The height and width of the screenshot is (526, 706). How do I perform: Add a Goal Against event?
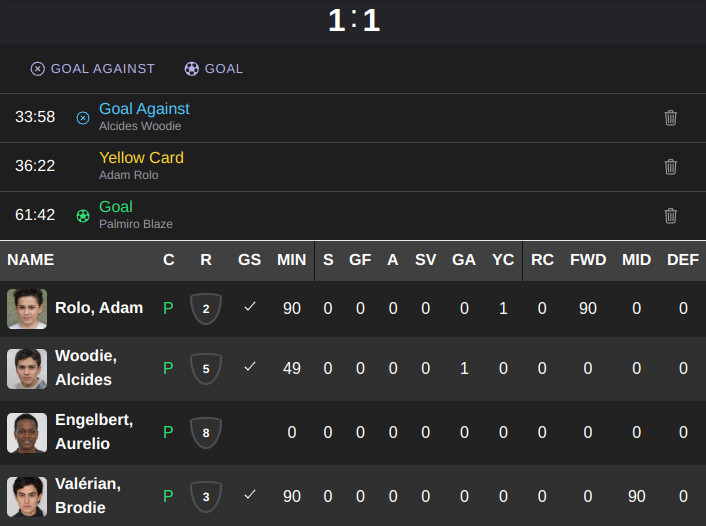pyautogui.click(x=93, y=68)
